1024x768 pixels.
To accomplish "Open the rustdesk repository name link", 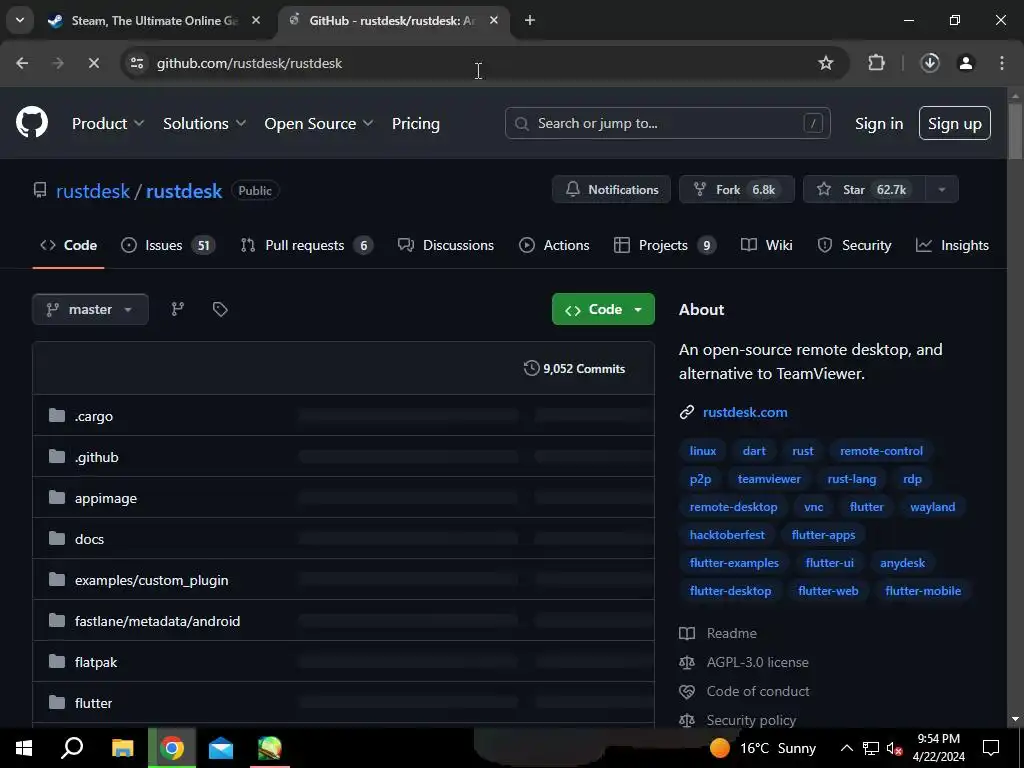I will click(x=184, y=191).
